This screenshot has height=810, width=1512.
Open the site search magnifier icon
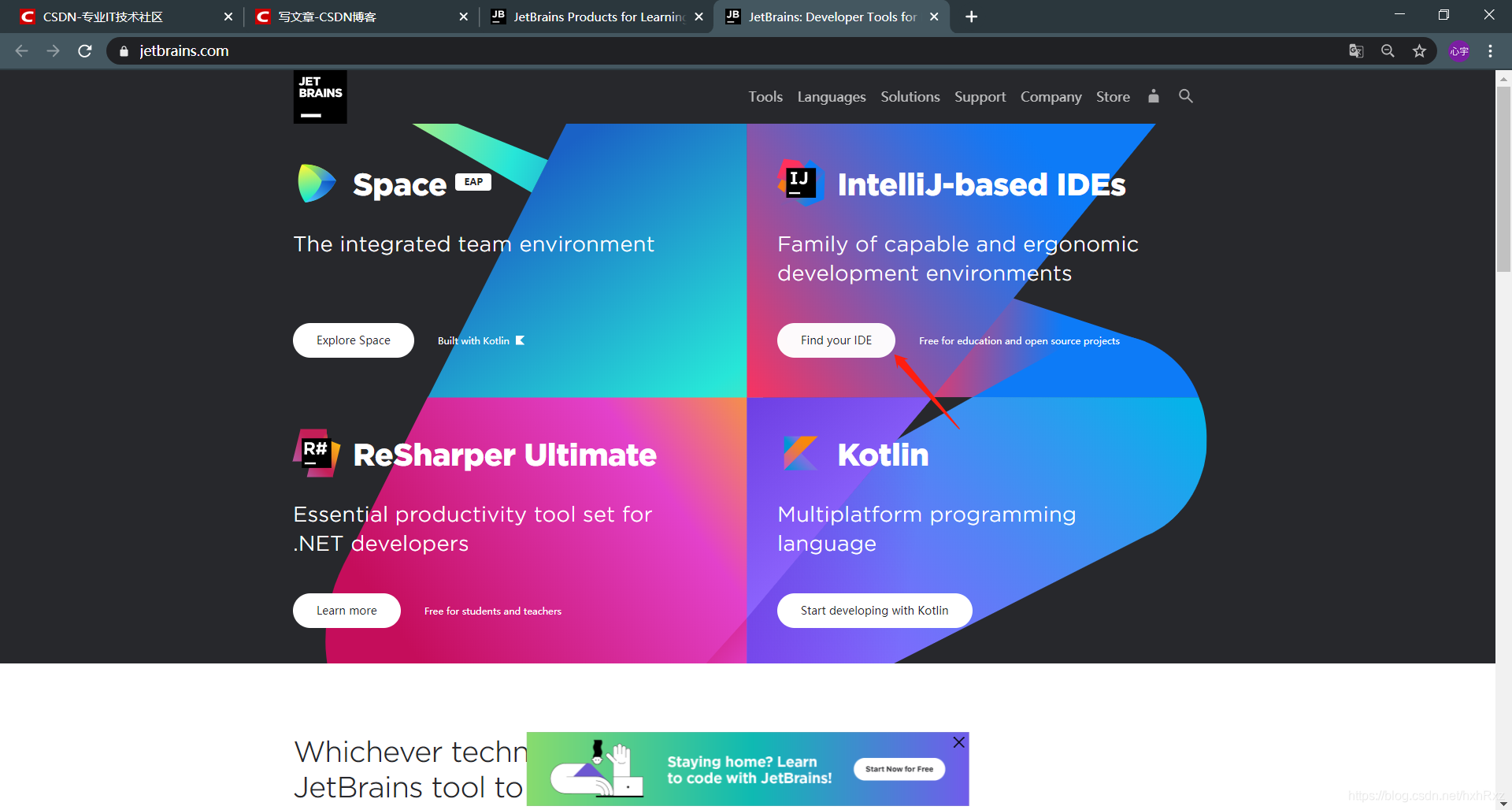(1185, 96)
